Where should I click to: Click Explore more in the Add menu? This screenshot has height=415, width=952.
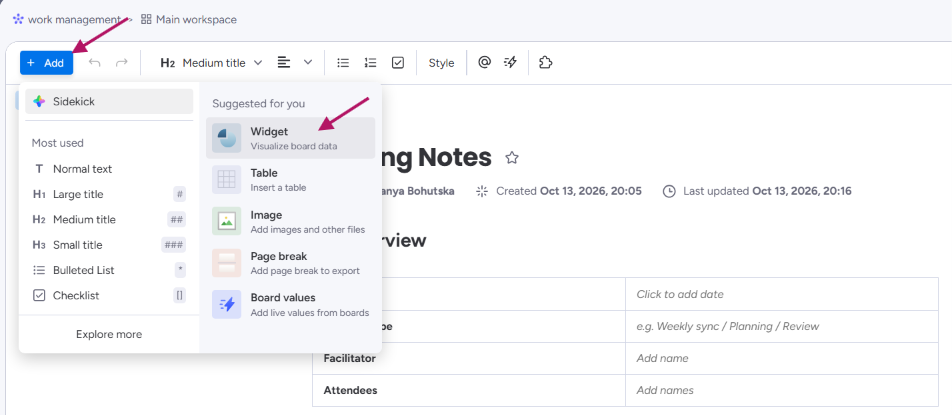[x=109, y=334]
